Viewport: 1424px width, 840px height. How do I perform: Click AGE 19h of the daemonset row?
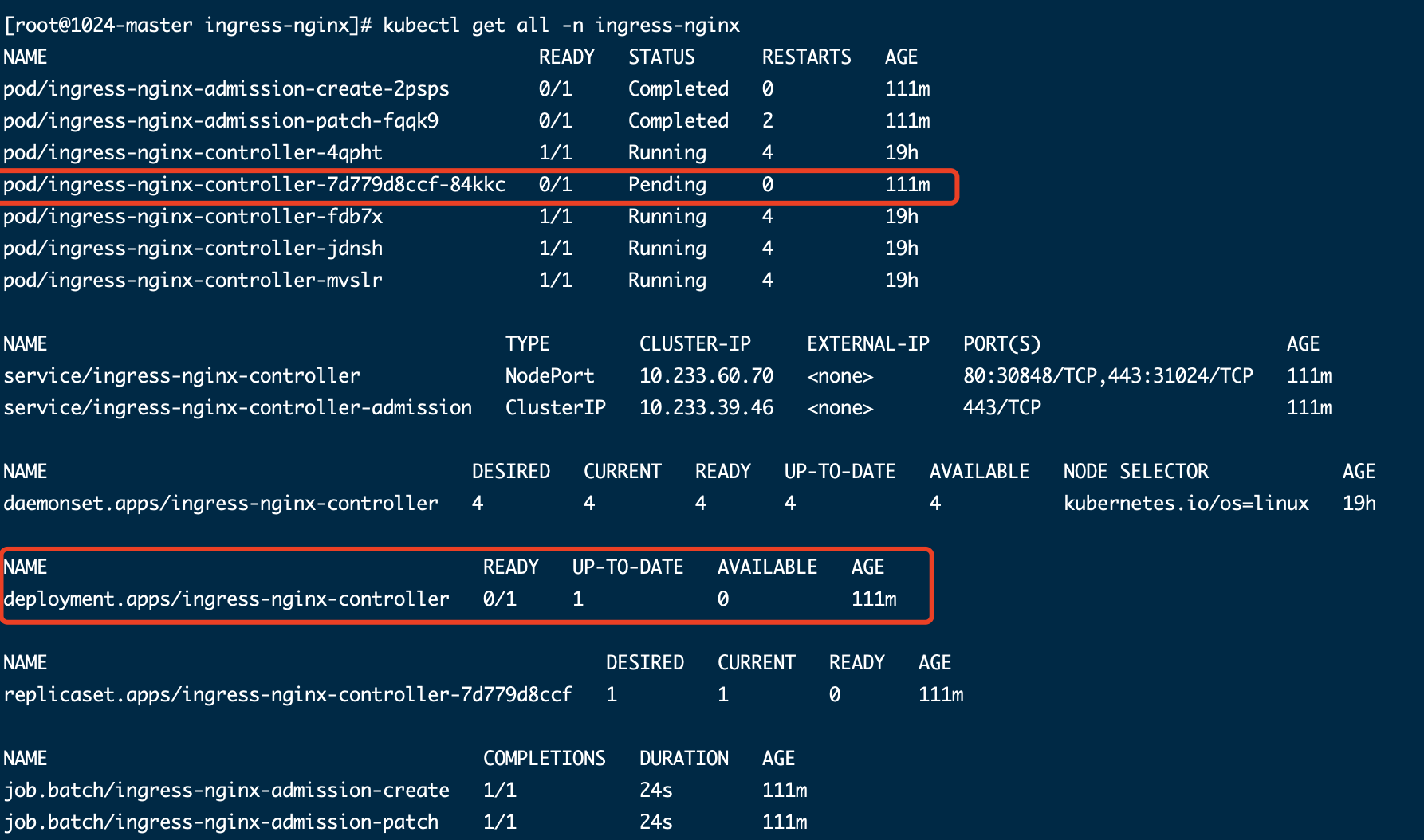pos(1359,504)
